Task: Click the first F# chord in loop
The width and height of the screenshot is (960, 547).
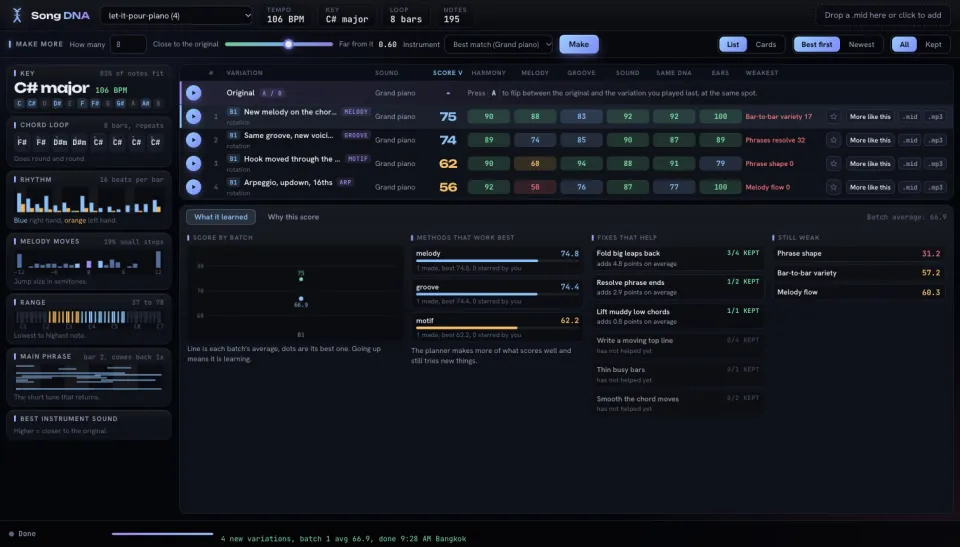Action: (x=22, y=142)
